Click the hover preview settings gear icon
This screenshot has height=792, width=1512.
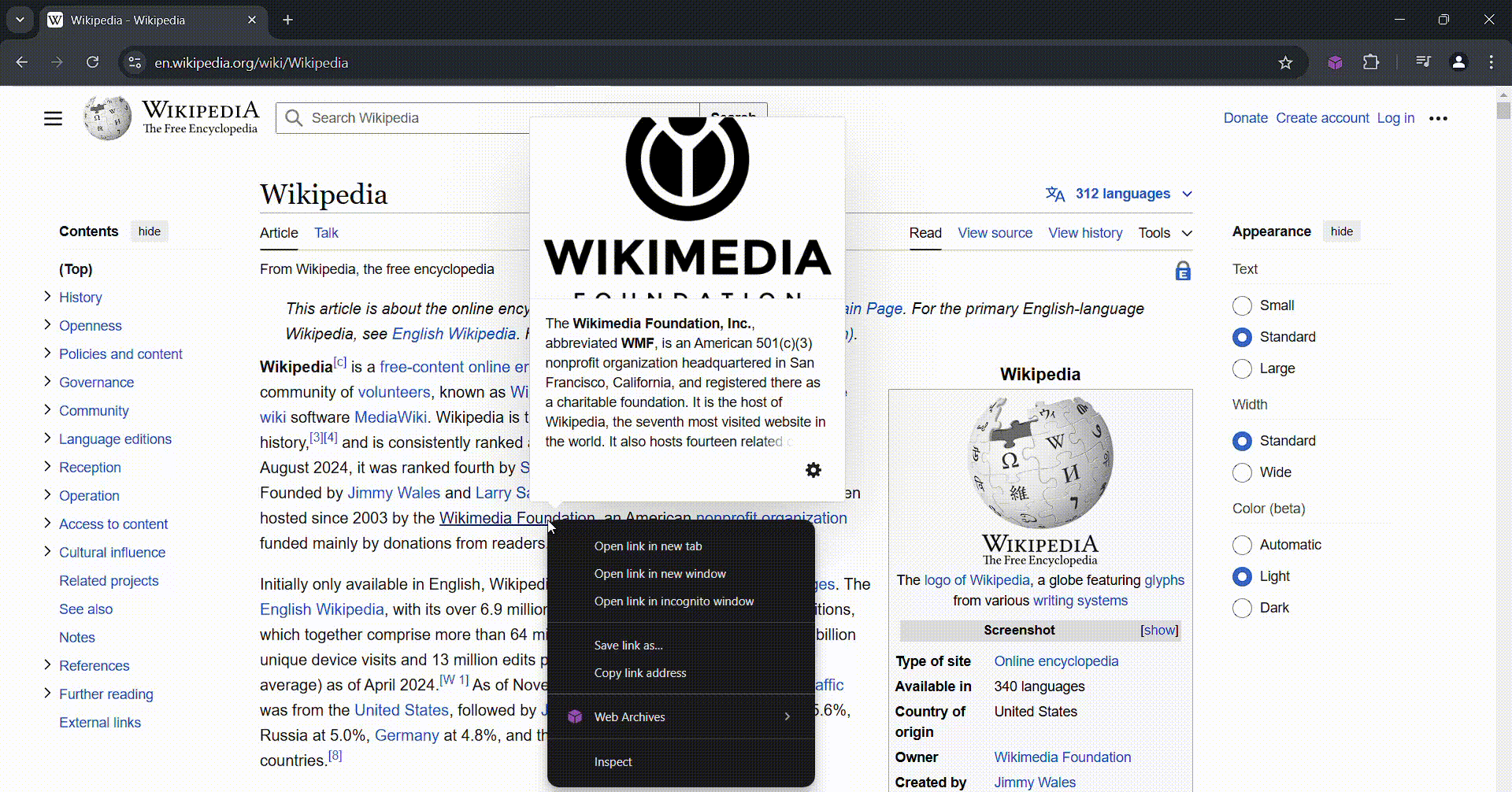813,470
